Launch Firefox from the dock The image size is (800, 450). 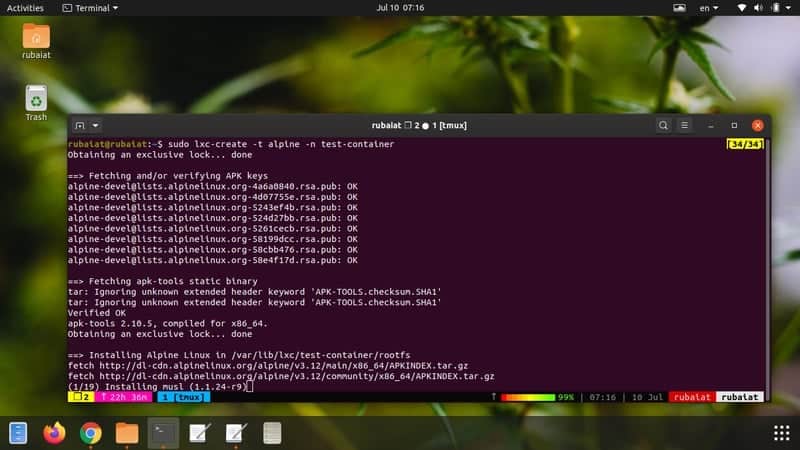(x=54, y=433)
